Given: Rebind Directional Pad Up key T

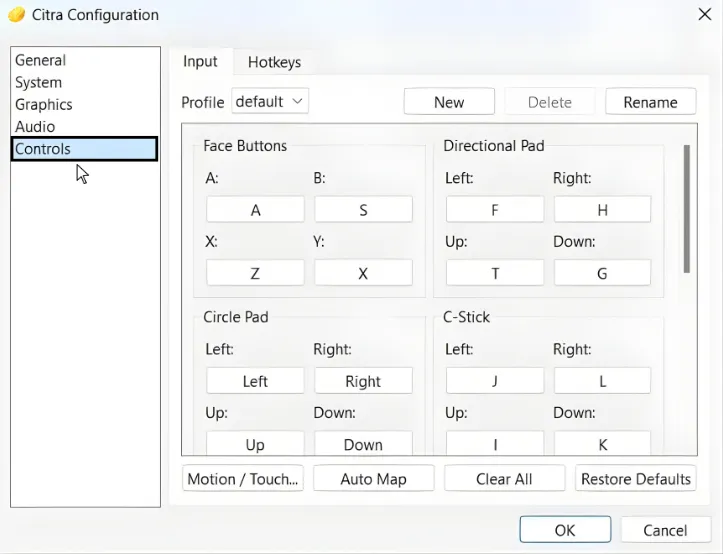Looking at the screenshot, I should point(495,273).
